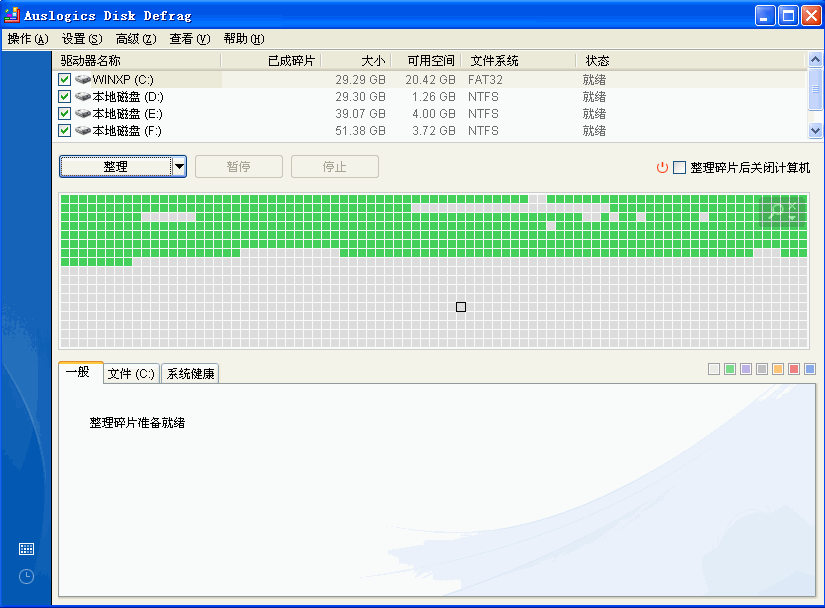Click the 1.26 GB free space cell
This screenshot has height=608, width=825.
[x=434, y=97]
